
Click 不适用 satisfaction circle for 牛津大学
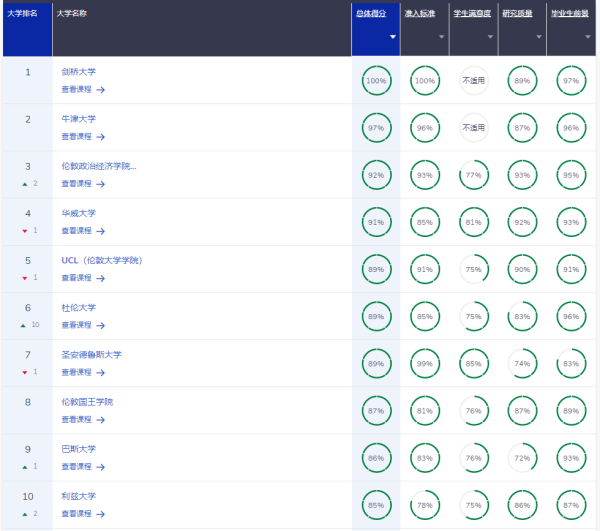(x=474, y=128)
